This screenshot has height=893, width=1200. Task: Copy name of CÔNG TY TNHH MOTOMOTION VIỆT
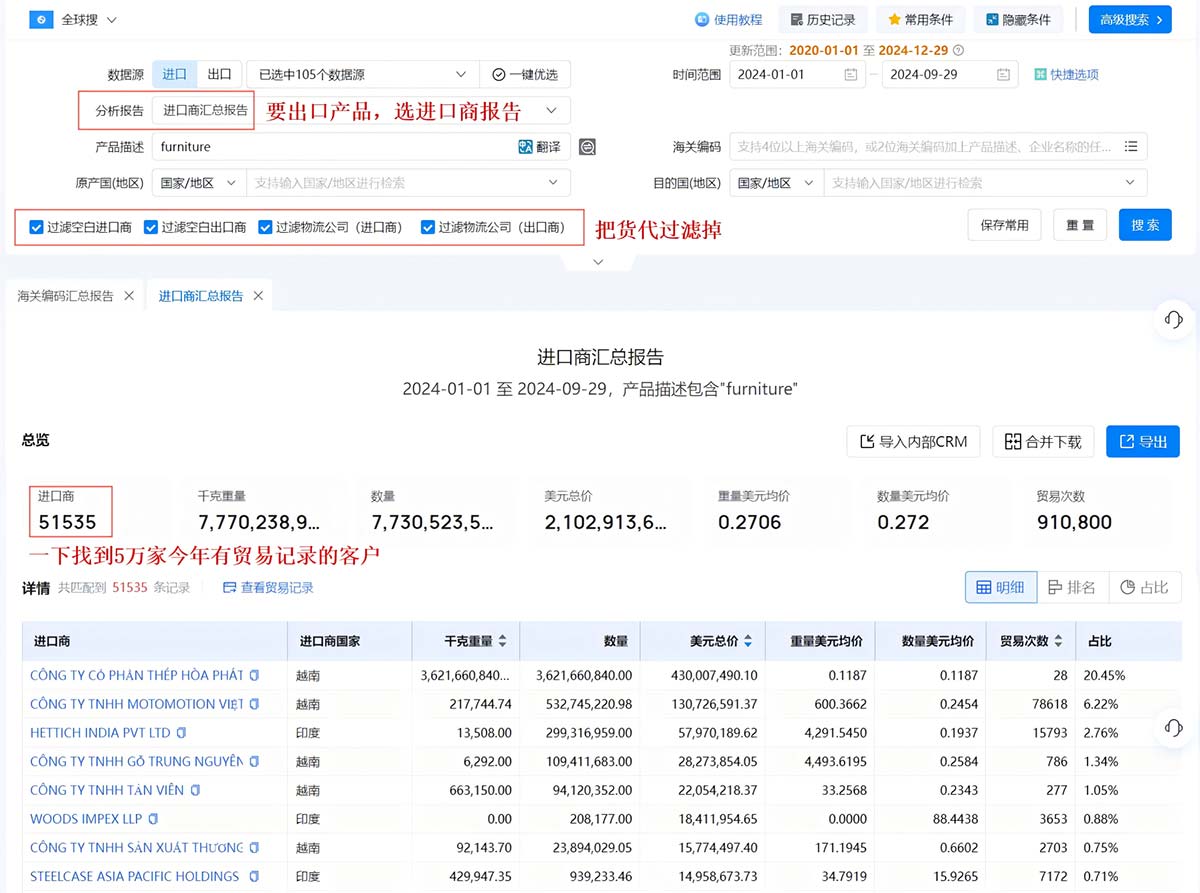pyautogui.click(x=253, y=704)
